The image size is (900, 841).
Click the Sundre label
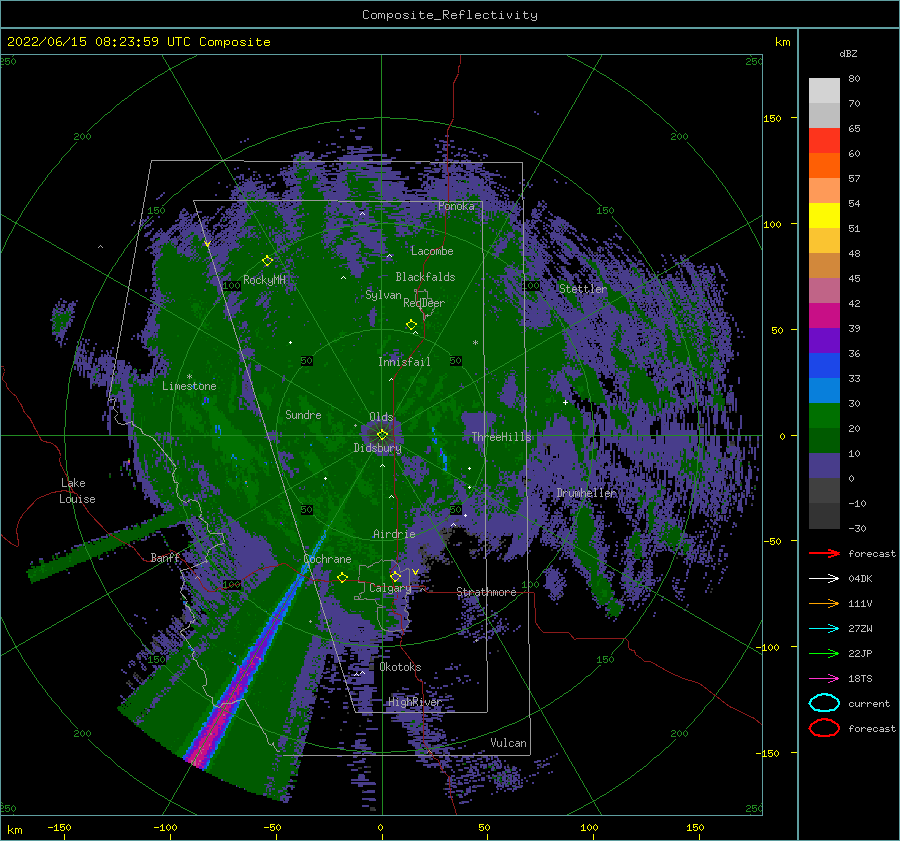point(303,414)
